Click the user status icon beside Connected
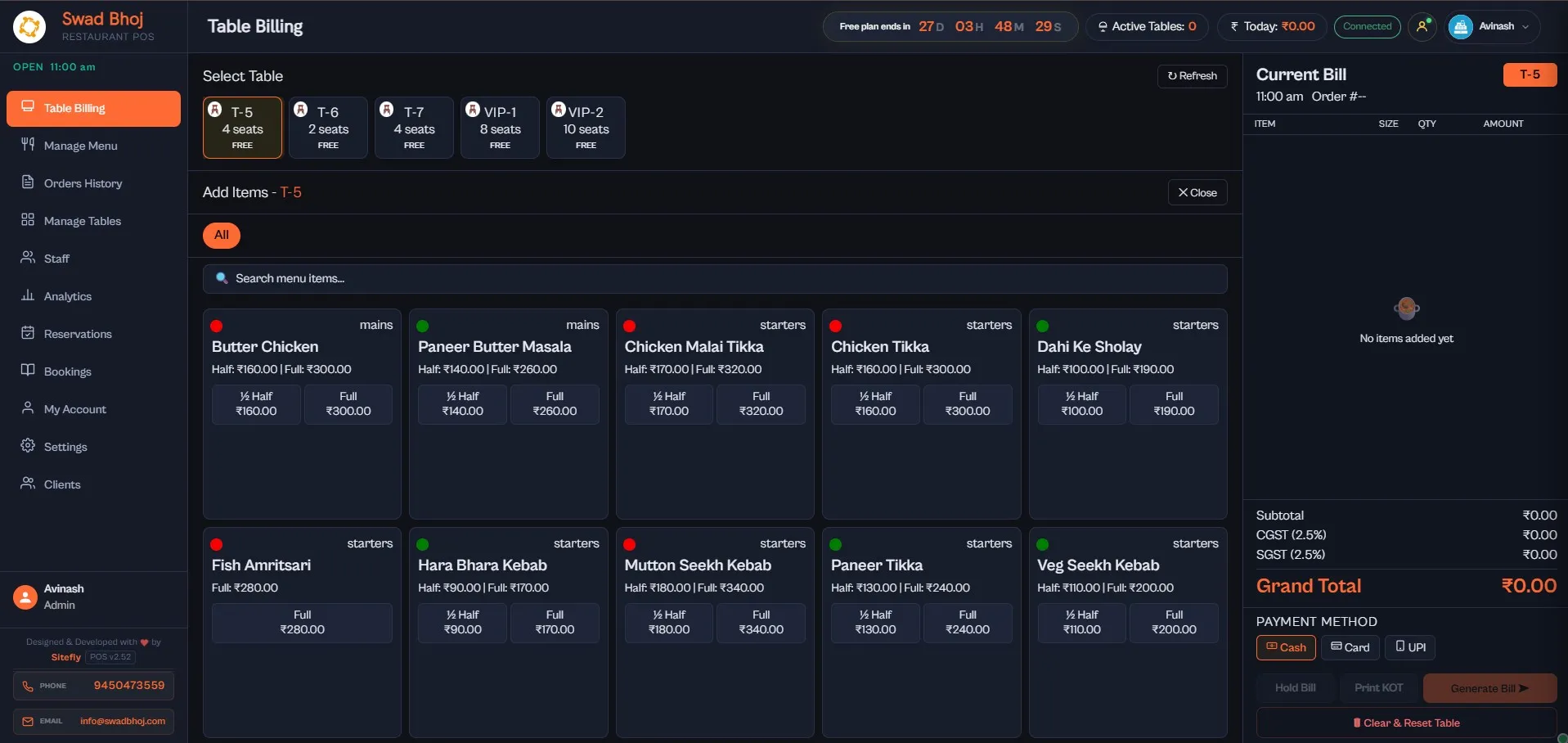 point(1423,26)
